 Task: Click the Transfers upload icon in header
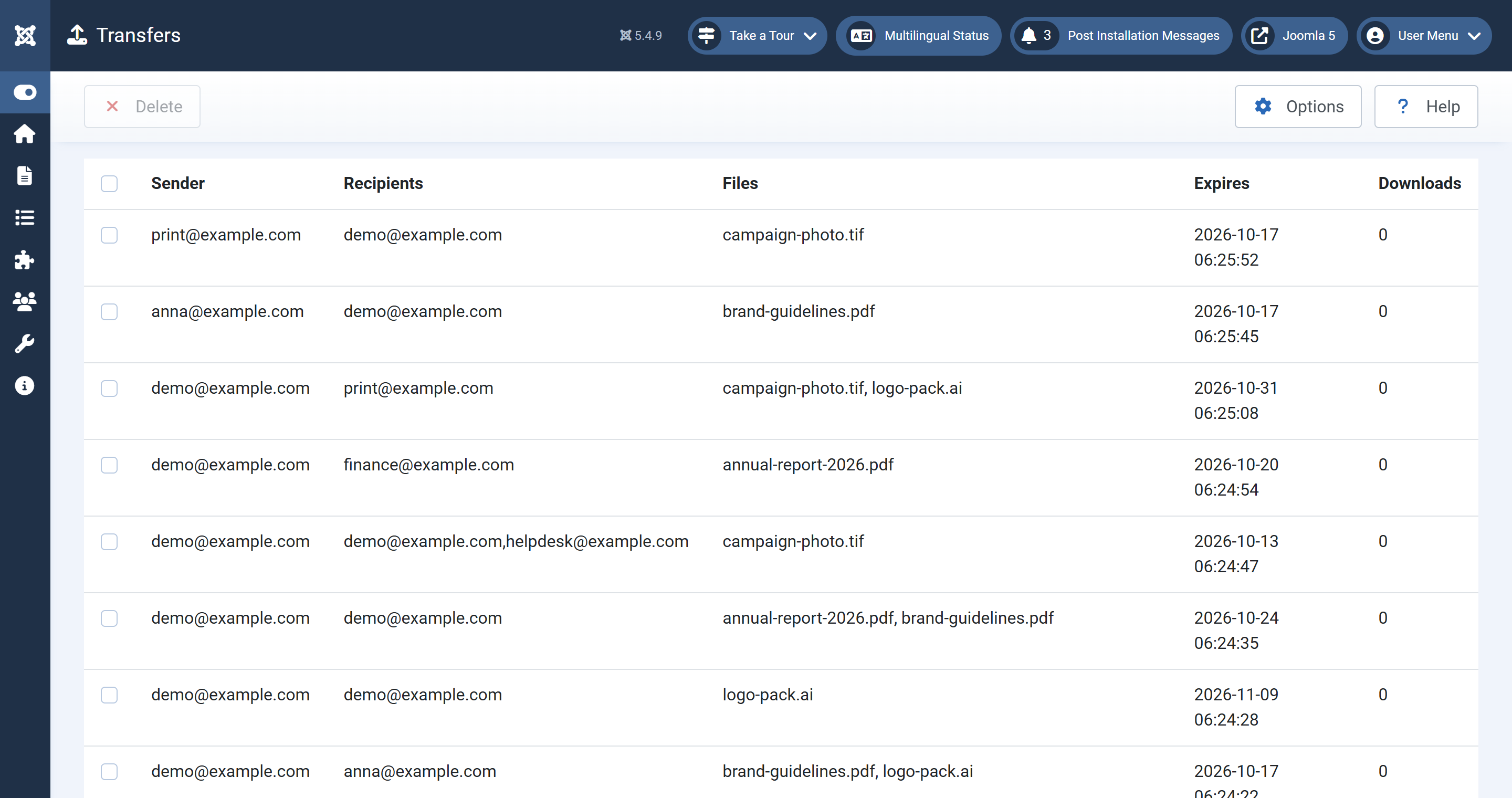77,35
